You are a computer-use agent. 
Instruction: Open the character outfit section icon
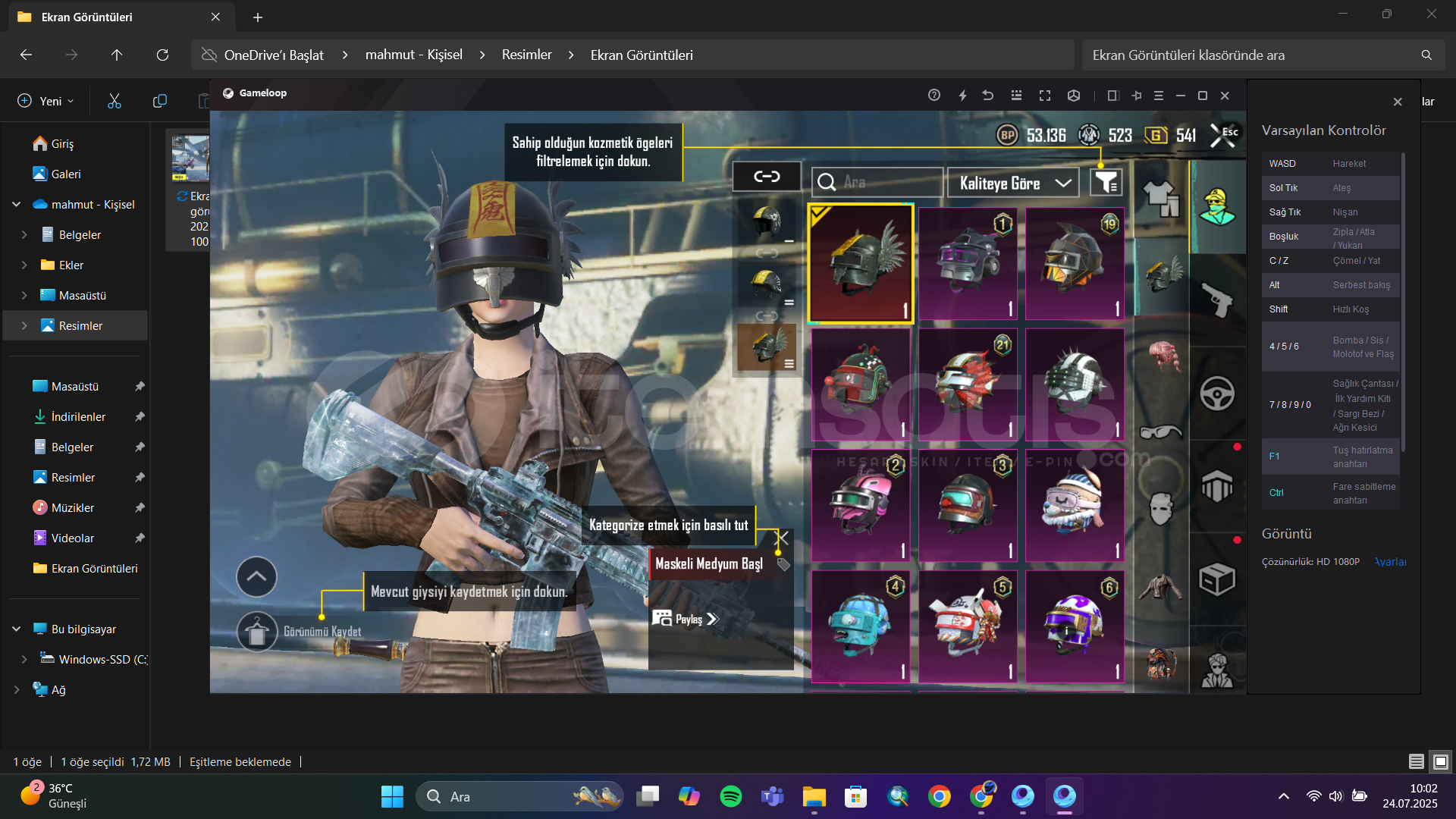1217,207
